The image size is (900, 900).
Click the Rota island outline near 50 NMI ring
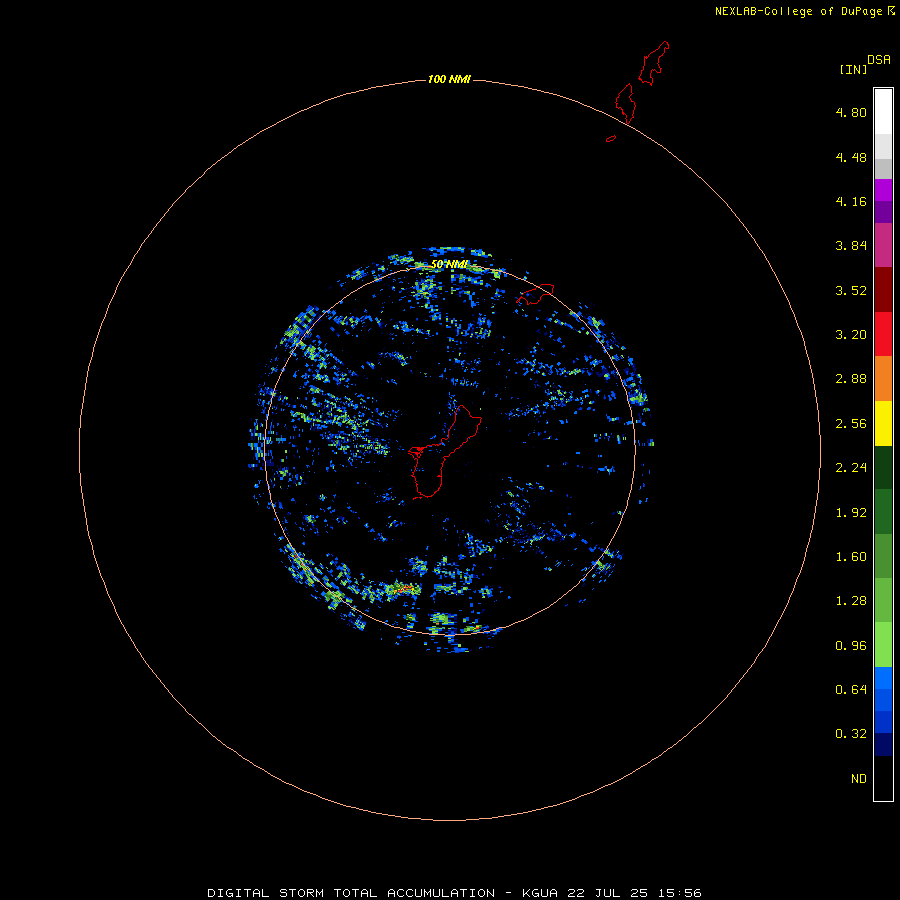(x=535, y=293)
